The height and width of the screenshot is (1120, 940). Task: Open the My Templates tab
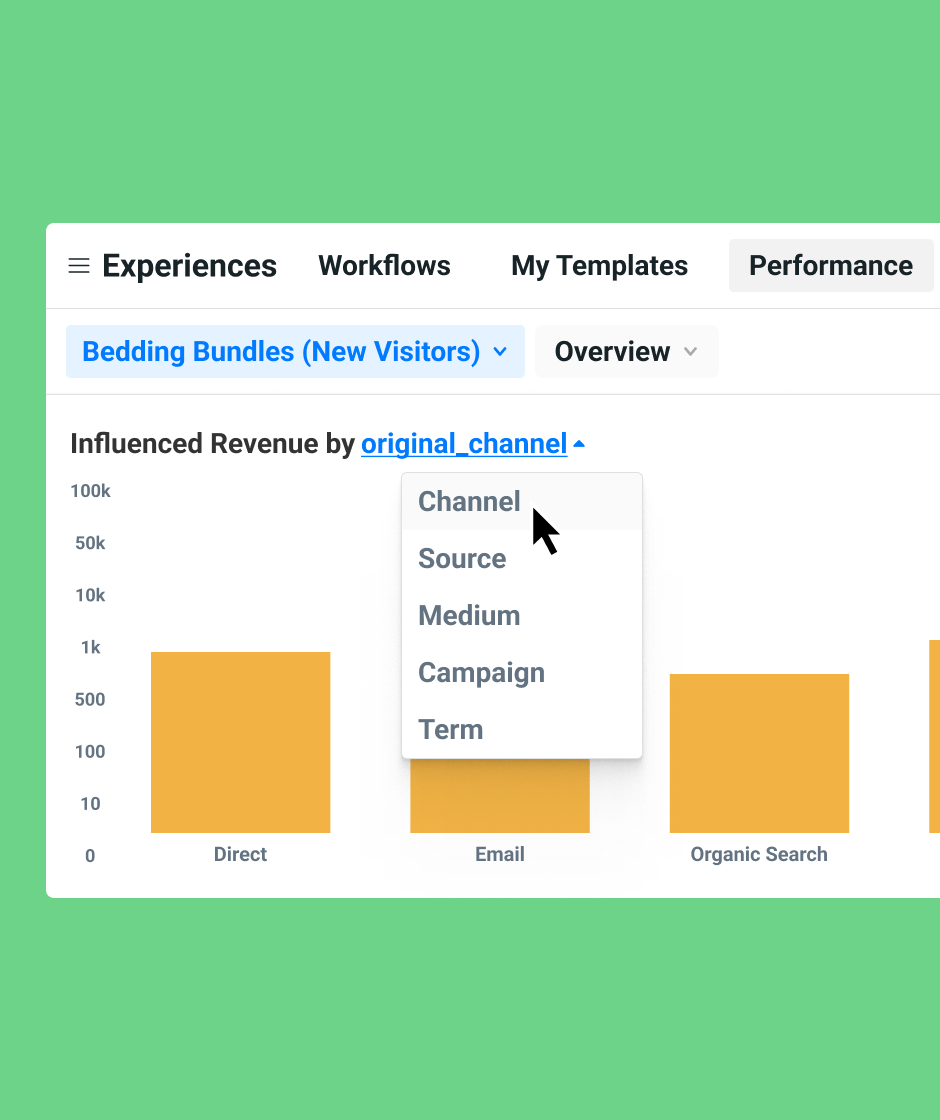click(599, 266)
